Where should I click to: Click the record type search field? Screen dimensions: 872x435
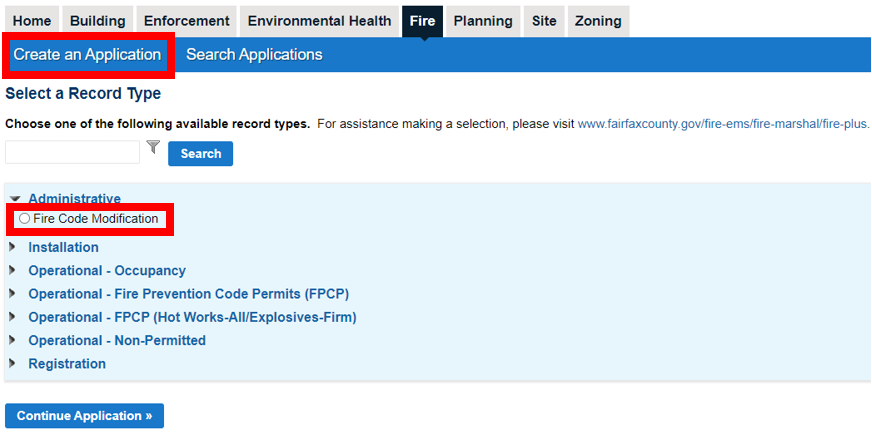(72, 152)
